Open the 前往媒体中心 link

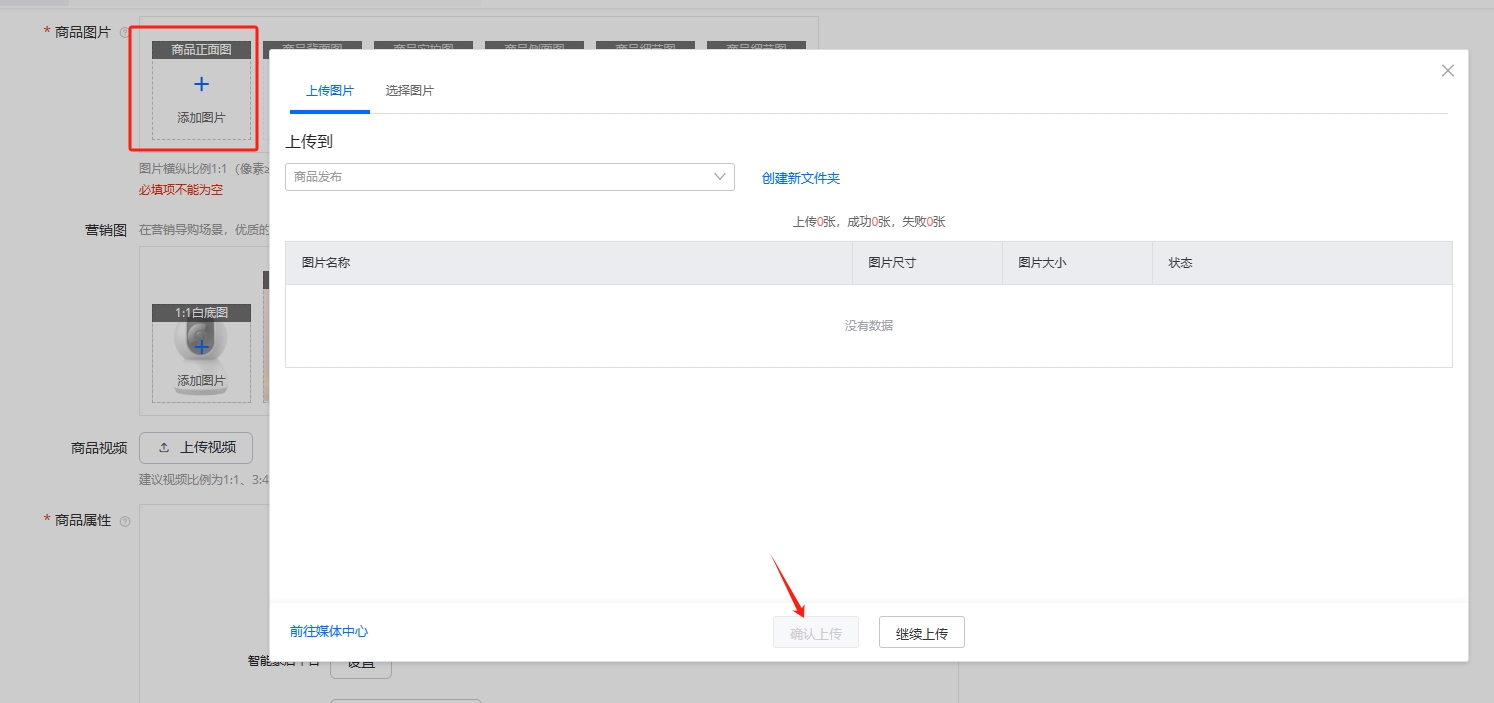(329, 631)
